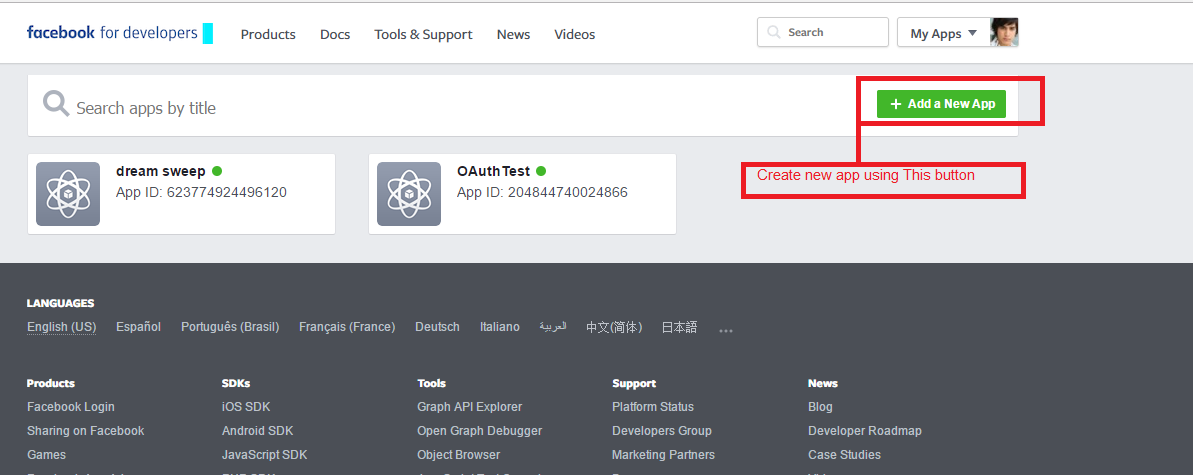The height and width of the screenshot is (475, 1193).
Task: Open Facebook Login footer link
Action: [x=71, y=406]
